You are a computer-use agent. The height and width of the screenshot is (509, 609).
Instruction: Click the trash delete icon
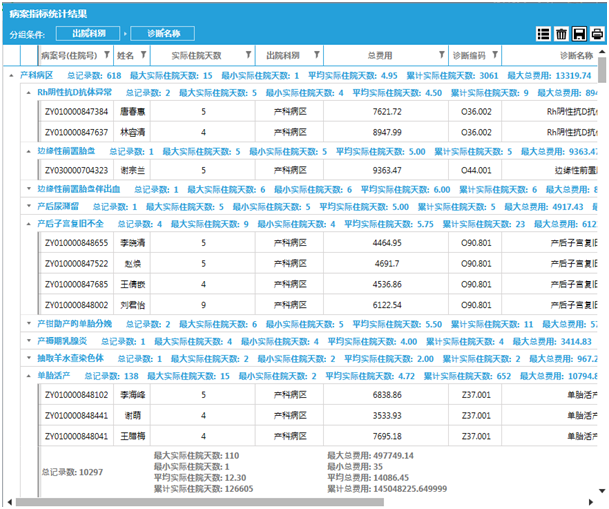[x=561, y=34]
